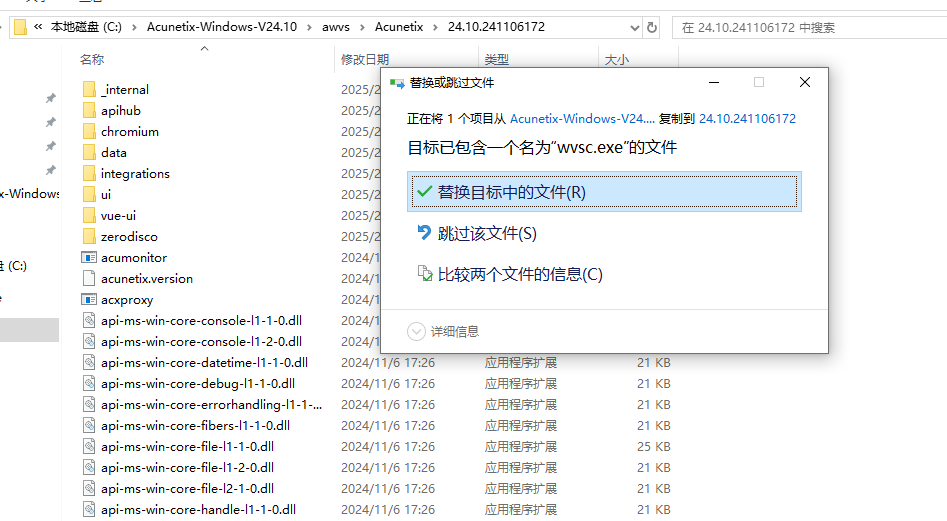947x521 pixels.
Task: Select the acunetix.version file icon
Action: [89, 278]
